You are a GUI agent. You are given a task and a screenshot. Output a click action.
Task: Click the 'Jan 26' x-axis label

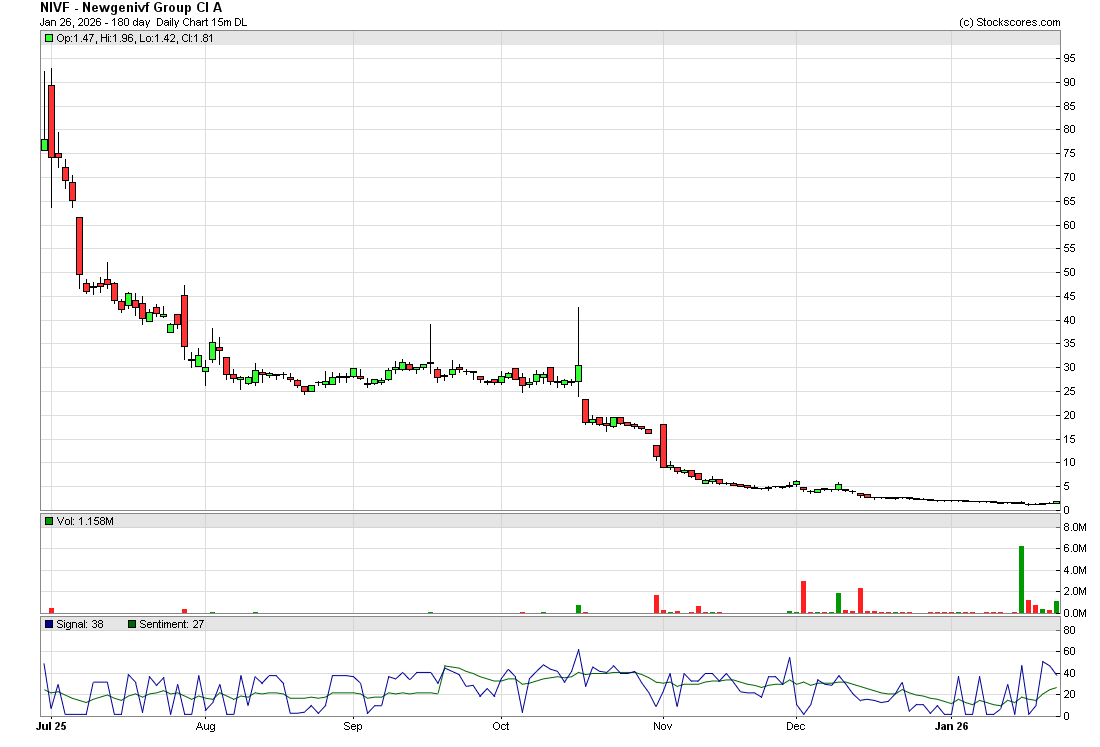pos(951,726)
